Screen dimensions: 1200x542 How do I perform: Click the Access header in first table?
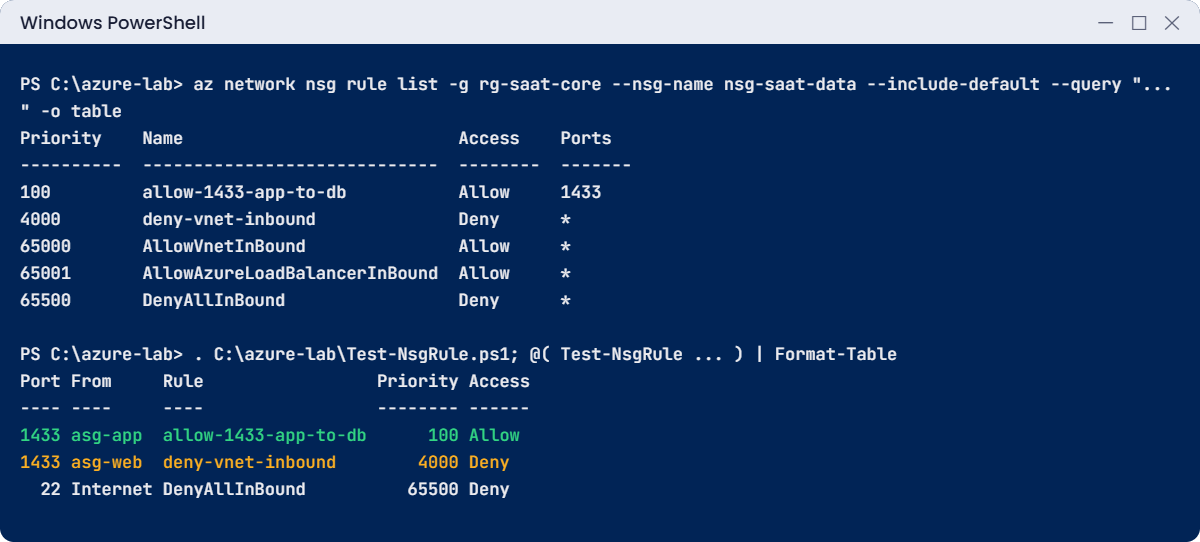[489, 138]
